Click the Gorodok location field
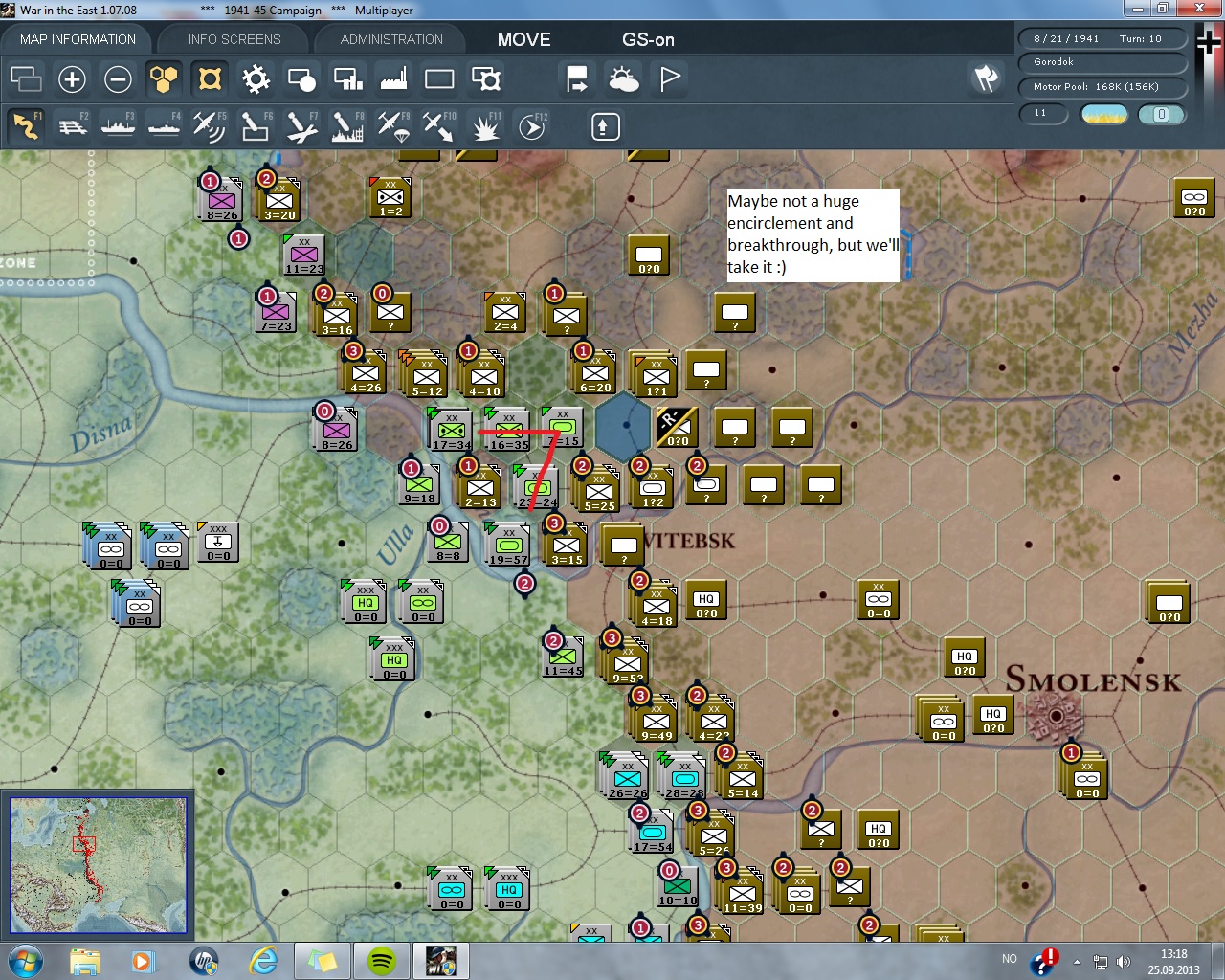The height and width of the screenshot is (980, 1225). [x=1102, y=62]
